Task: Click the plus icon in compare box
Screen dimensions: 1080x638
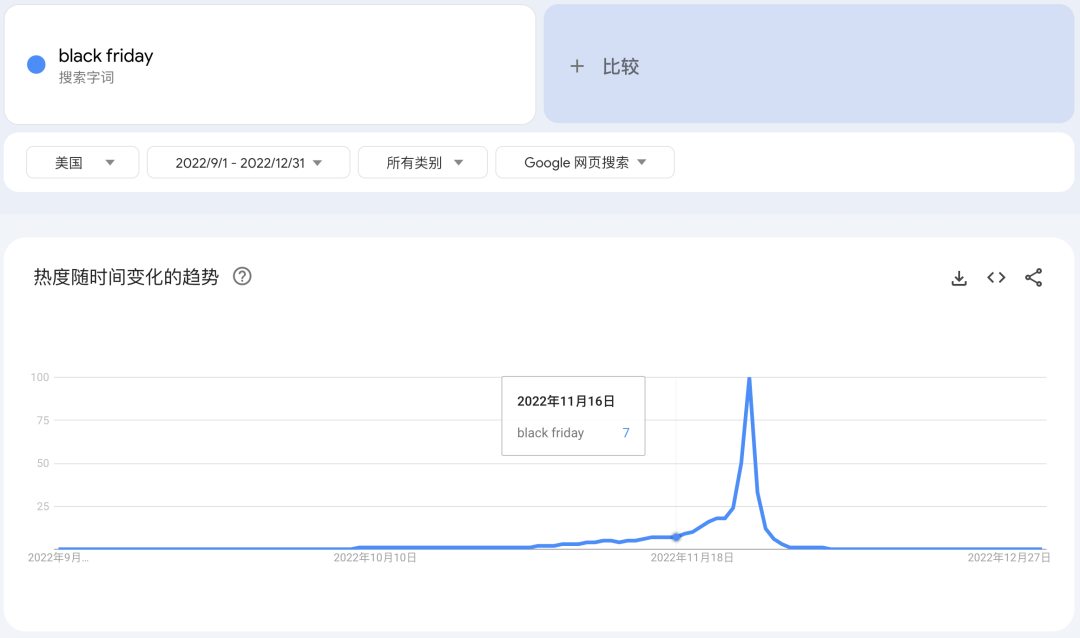Action: click(x=576, y=67)
